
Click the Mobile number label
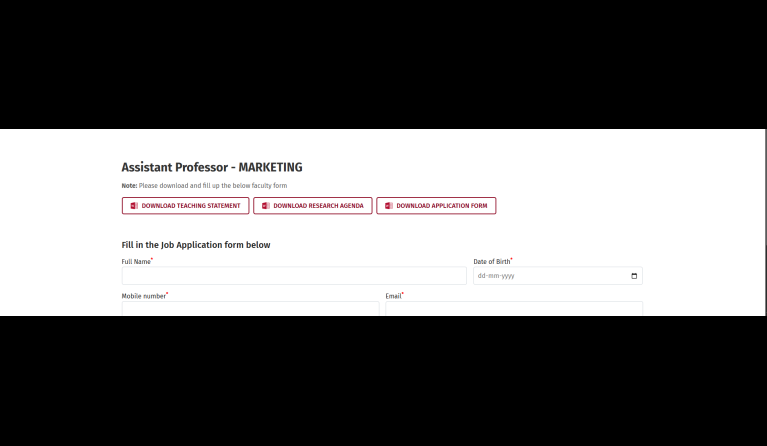[x=143, y=296]
